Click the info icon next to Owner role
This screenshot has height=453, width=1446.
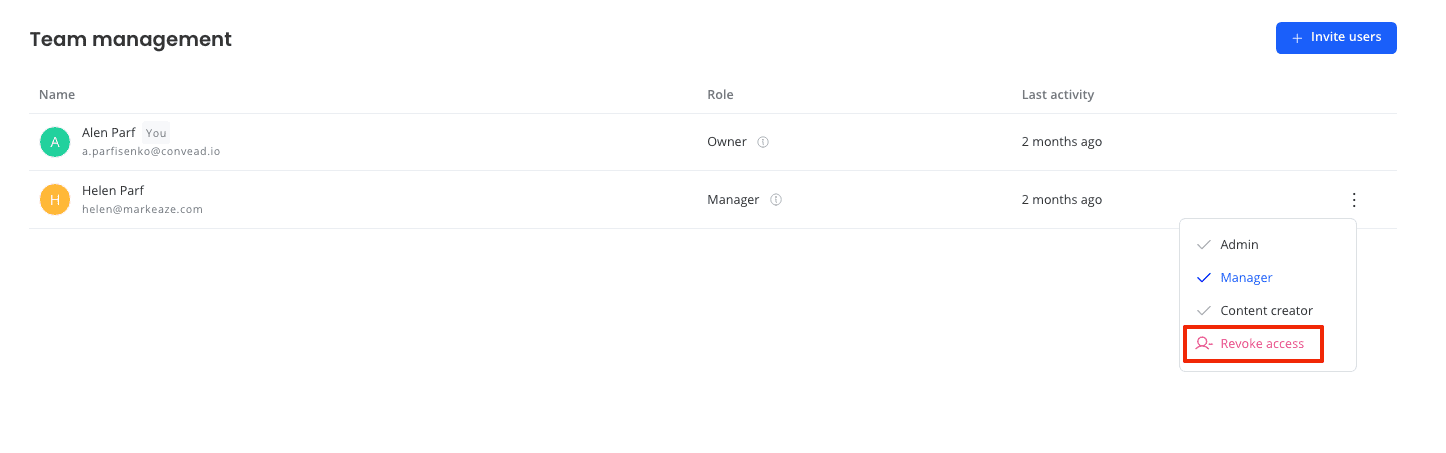763,142
